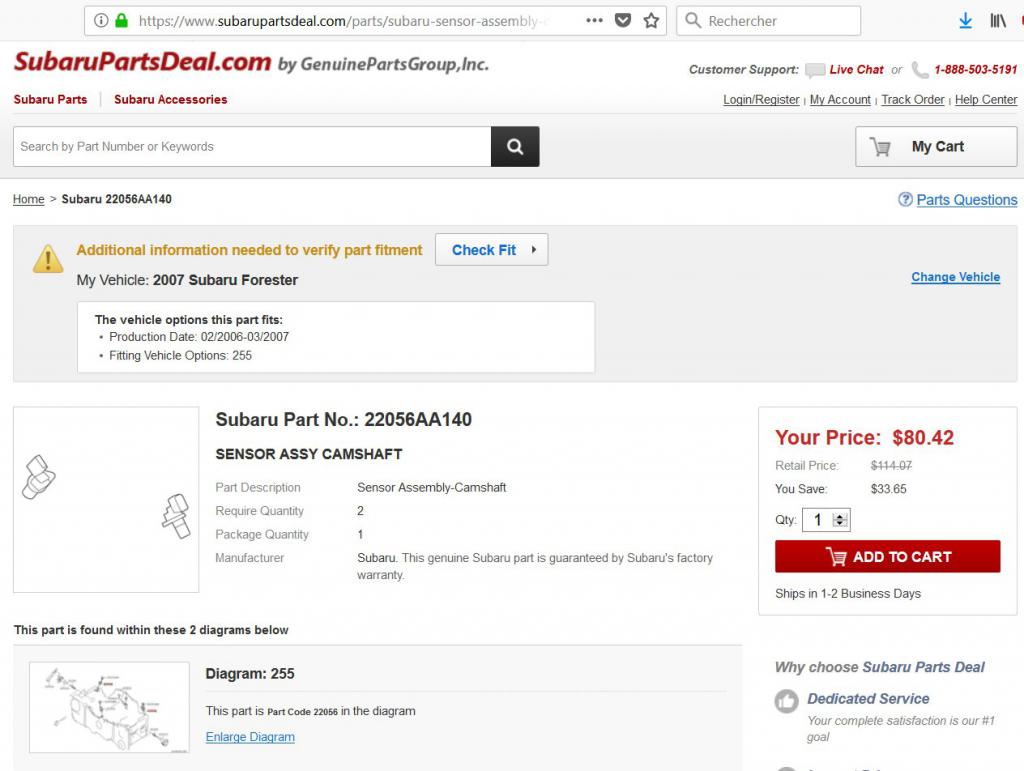Click the 'Sensor Assembly-Camshaft' description value

[x=432, y=488]
